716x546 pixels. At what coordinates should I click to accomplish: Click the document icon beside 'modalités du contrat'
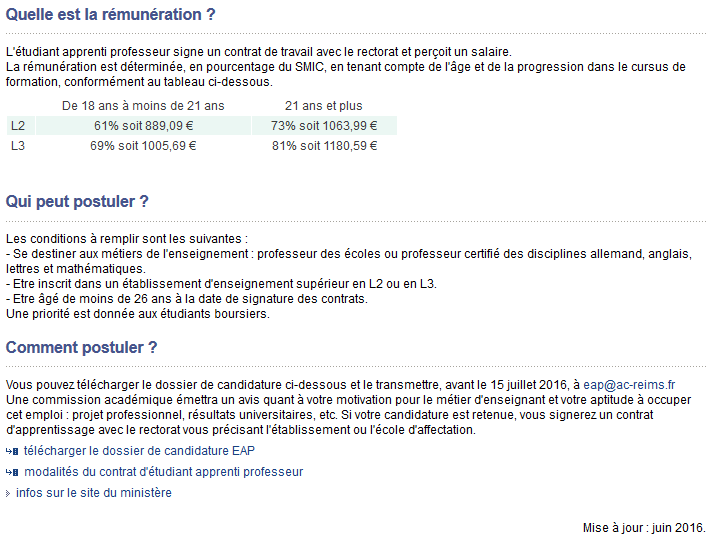pos(12,472)
